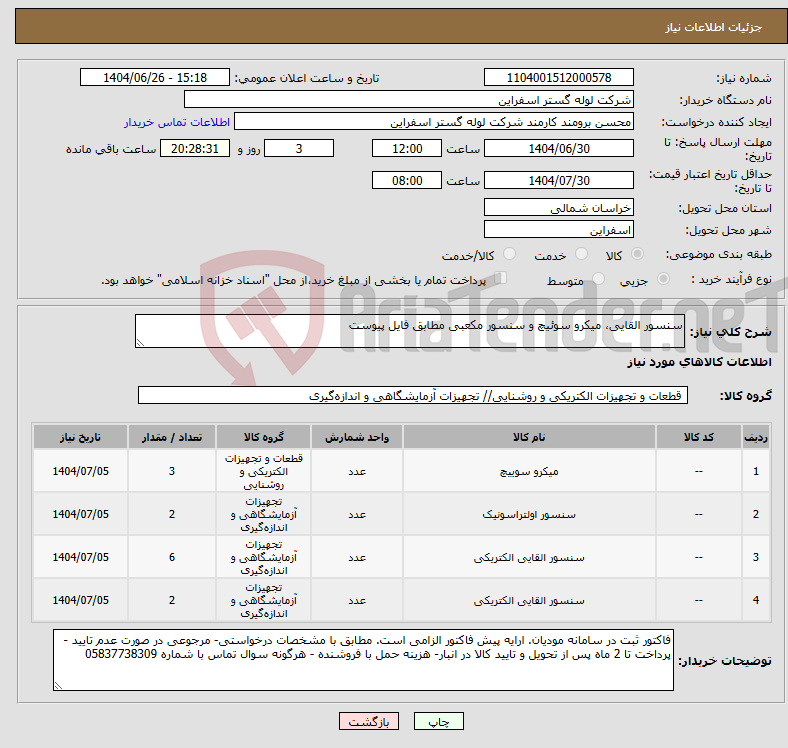This screenshot has width=788, height=748.
Task: Click قطعات و تجهیزات الکتریکی group cell in row 1
Action: [263, 472]
